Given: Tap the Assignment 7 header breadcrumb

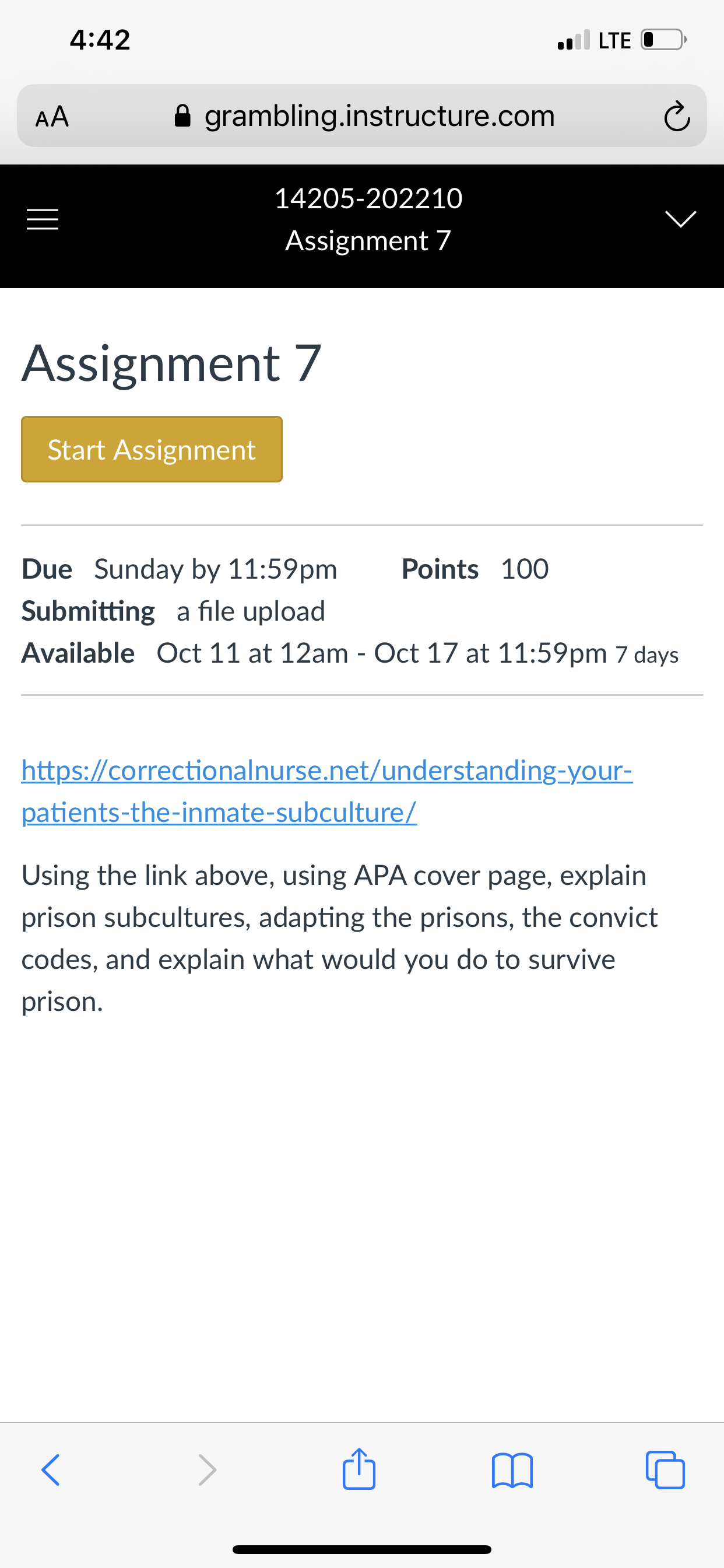Looking at the screenshot, I should [x=368, y=240].
